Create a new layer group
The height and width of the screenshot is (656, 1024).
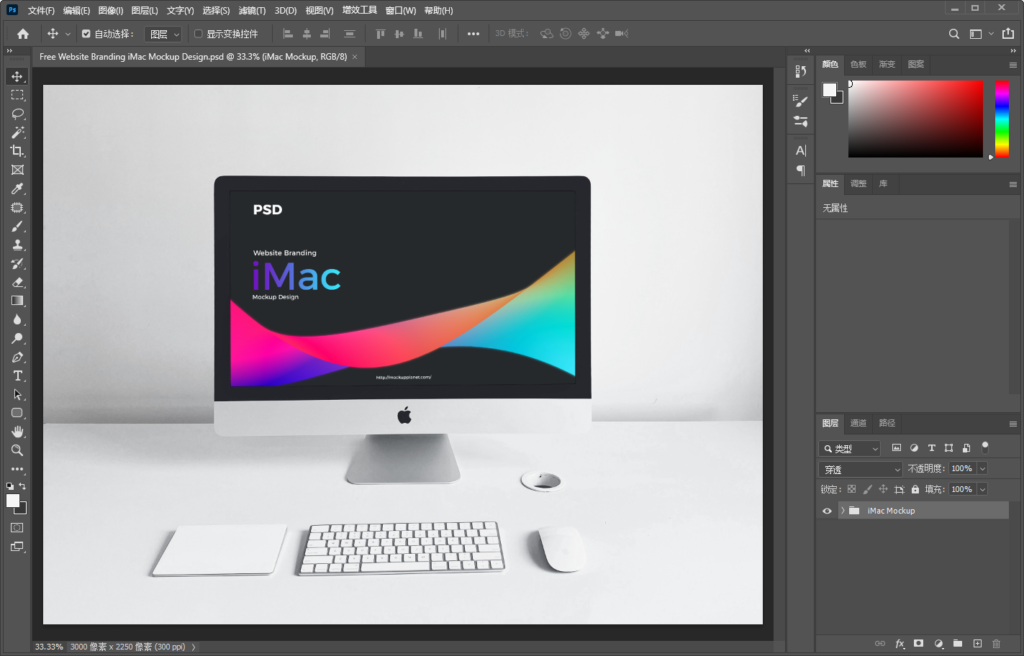(957, 644)
